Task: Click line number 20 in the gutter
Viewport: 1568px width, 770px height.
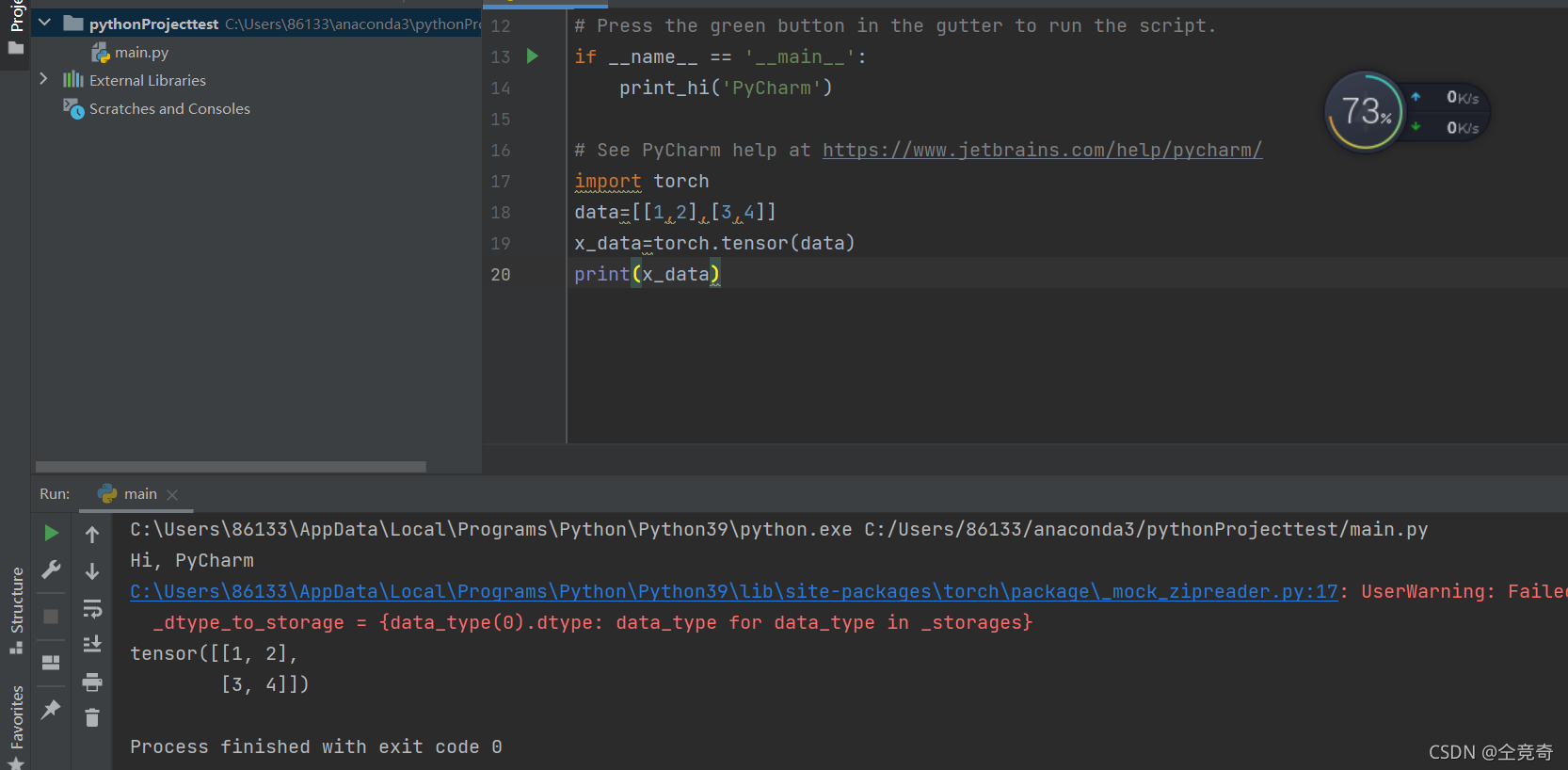Action: click(501, 275)
